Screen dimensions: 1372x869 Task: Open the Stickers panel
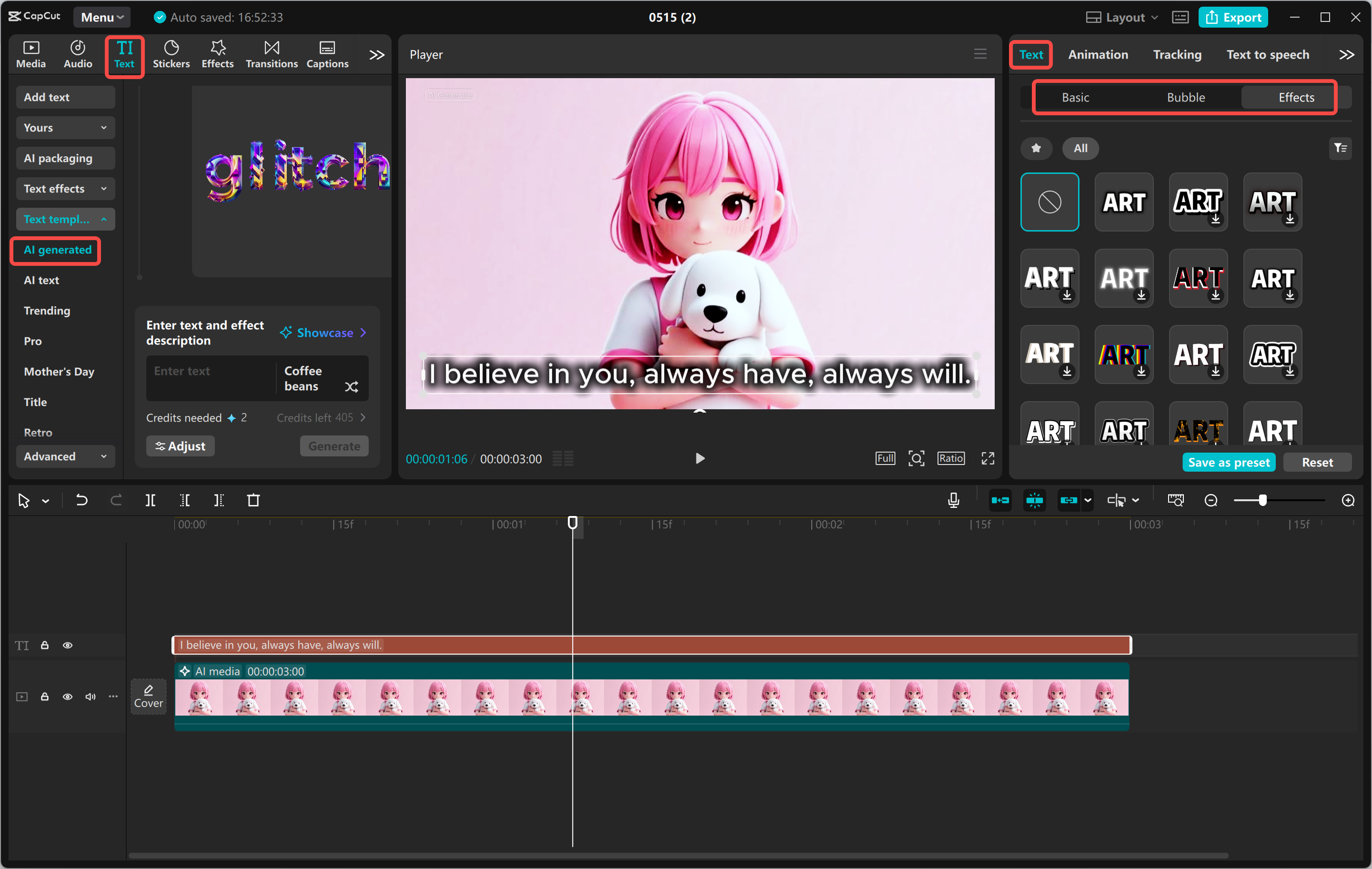point(171,53)
